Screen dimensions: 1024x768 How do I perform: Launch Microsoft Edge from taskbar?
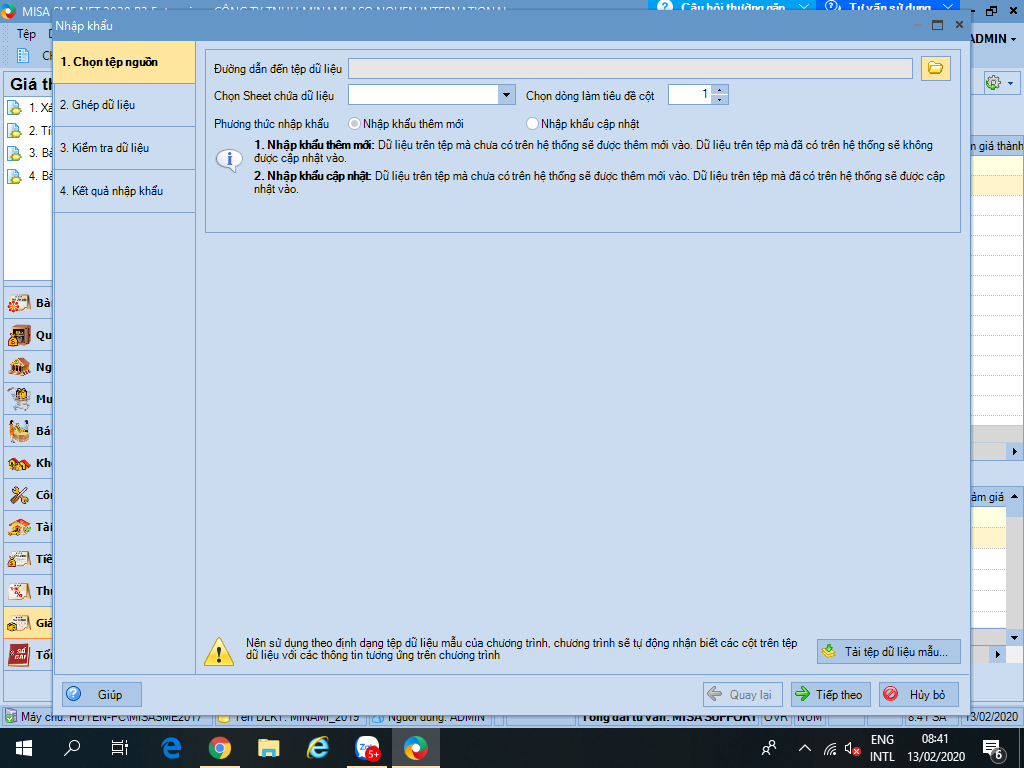[x=171, y=748]
